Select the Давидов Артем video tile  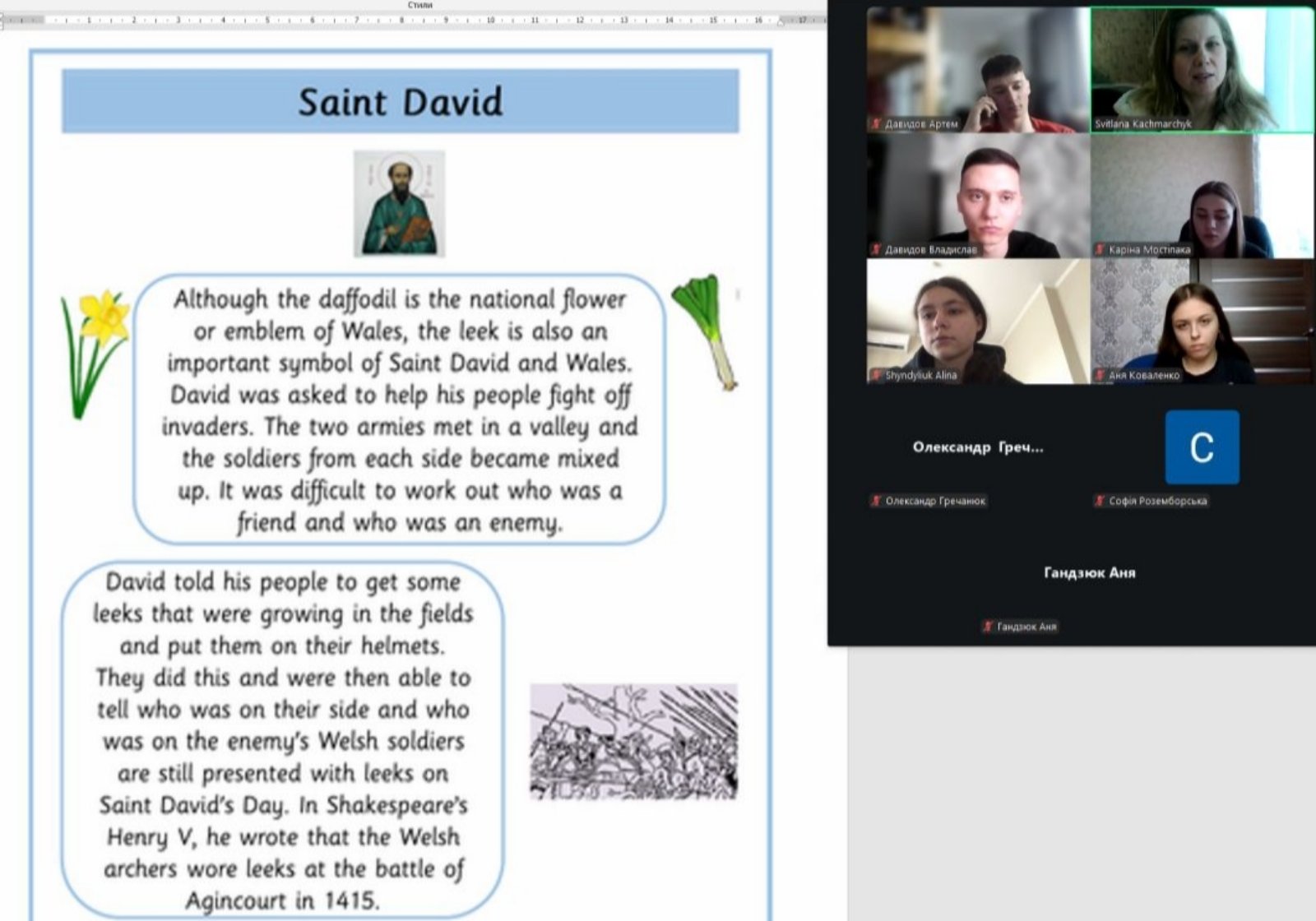[978, 70]
